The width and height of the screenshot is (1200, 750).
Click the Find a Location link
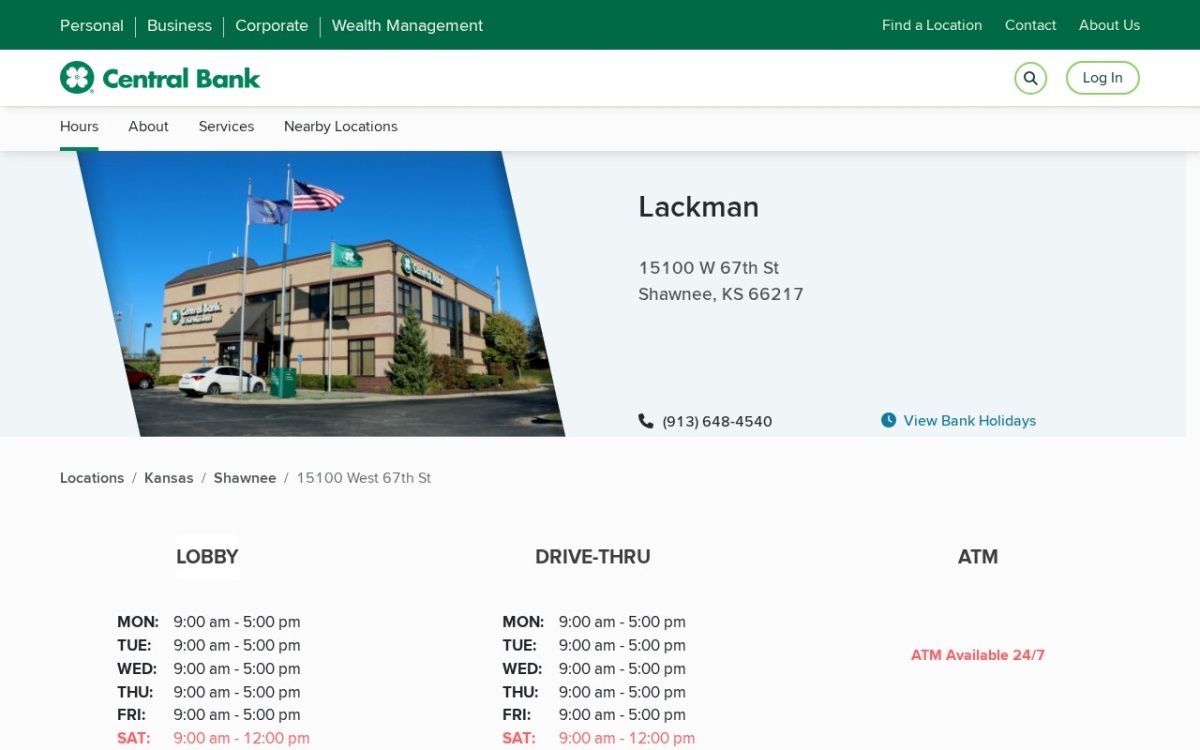(932, 25)
